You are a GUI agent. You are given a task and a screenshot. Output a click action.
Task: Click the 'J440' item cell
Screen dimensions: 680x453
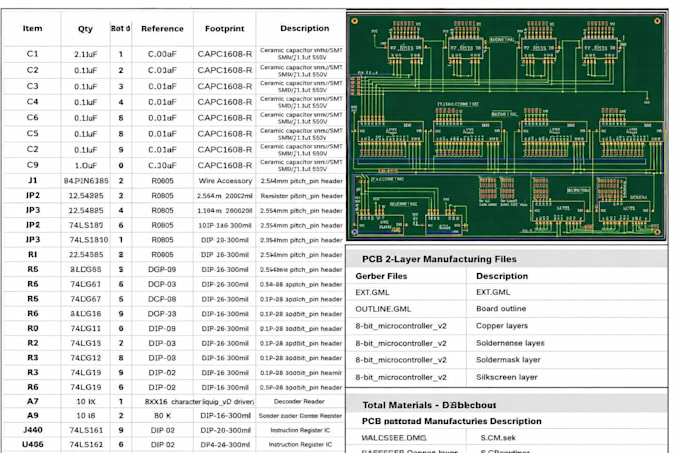point(33,430)
